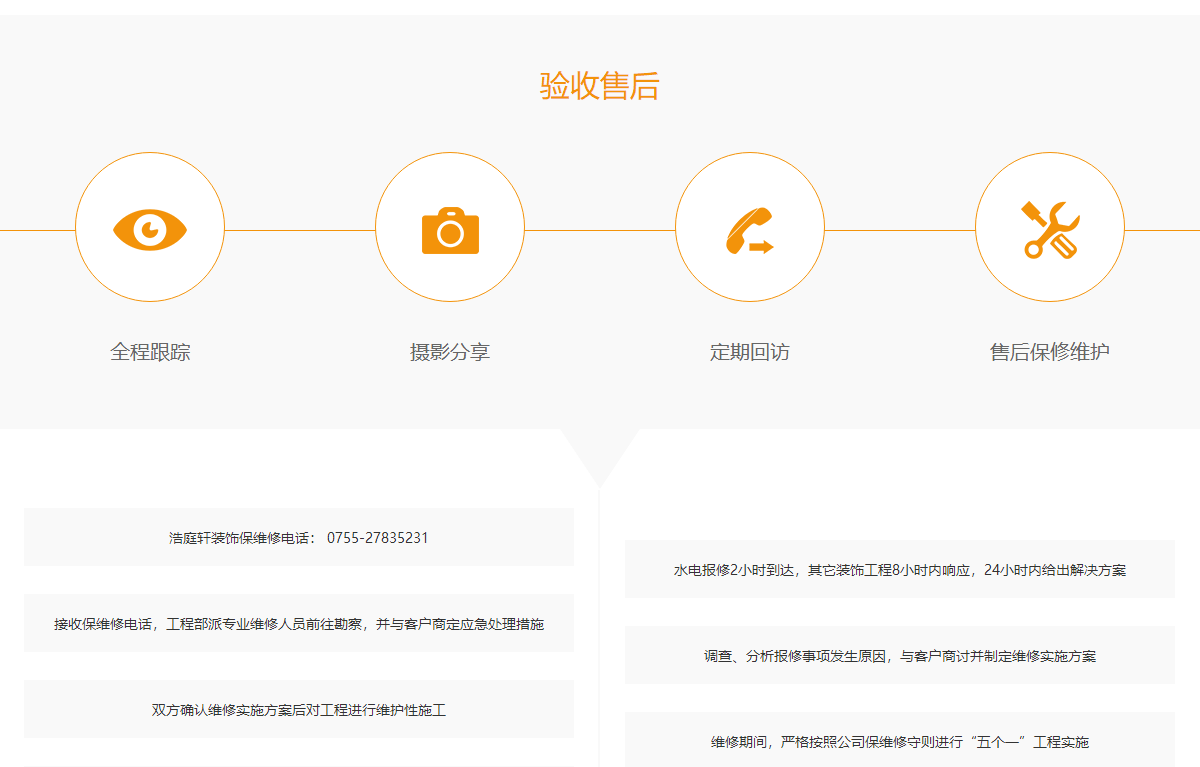Open the repair tools icon for 售后保修维护

pos(1050,227)
